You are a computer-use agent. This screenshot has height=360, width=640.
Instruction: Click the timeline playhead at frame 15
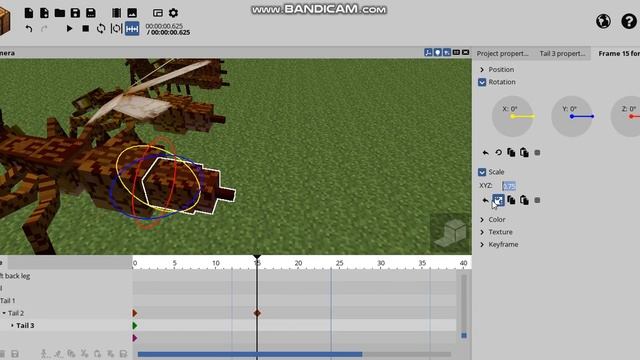[257, 258]
